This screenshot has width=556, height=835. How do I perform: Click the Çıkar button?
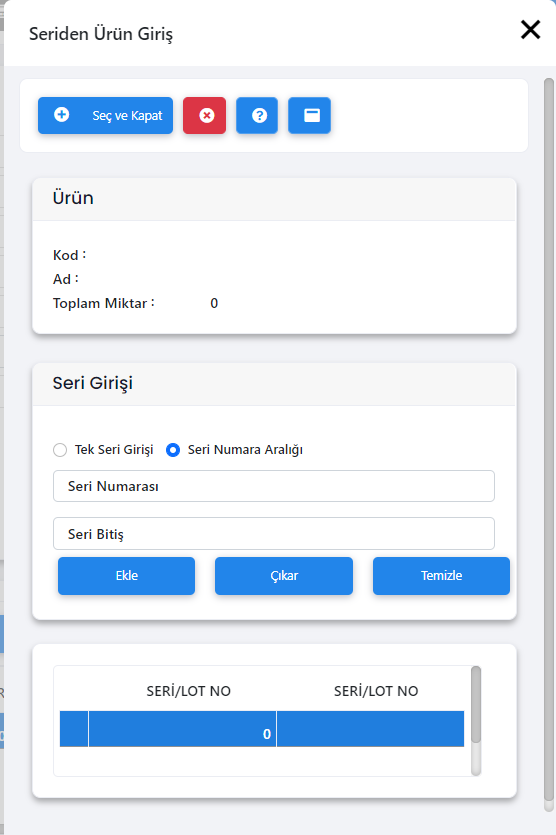284,576
